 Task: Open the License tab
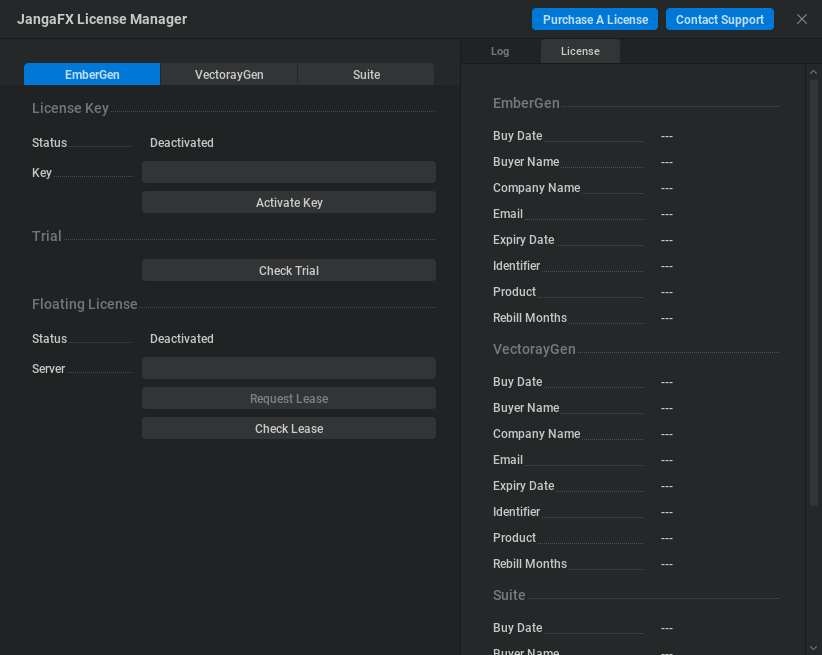click(x=580, y=51)
